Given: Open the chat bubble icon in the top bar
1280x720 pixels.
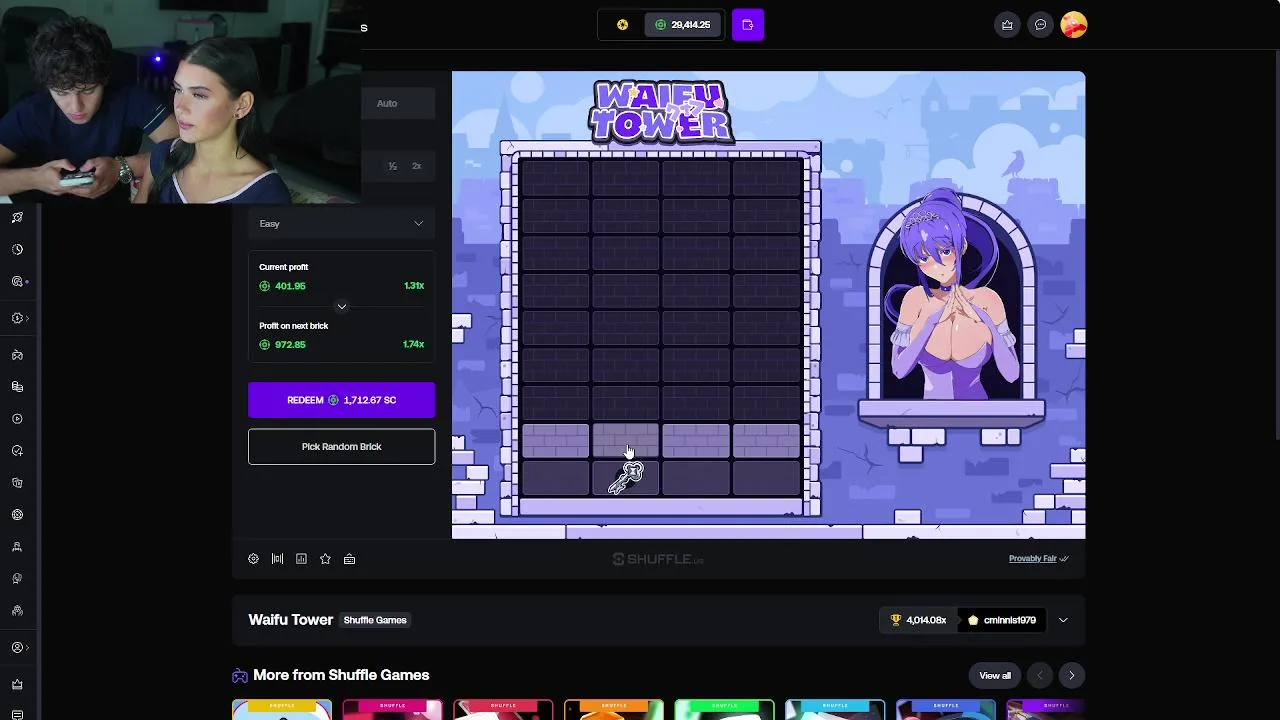Looking at the screenshot, I should pos(1040,25).
